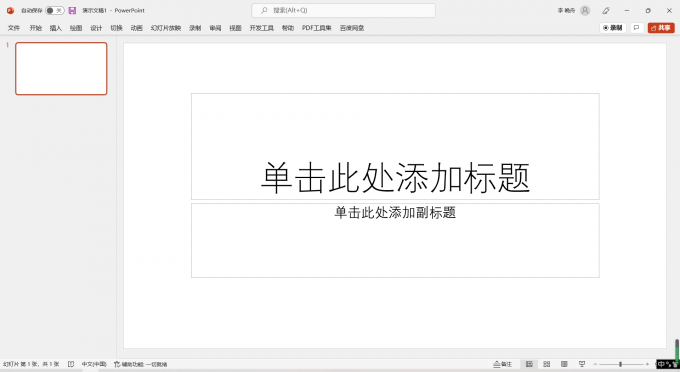Open the 百度网盘 tab
680x372 pixels.
pyautogui.click(x=352, y=28)
